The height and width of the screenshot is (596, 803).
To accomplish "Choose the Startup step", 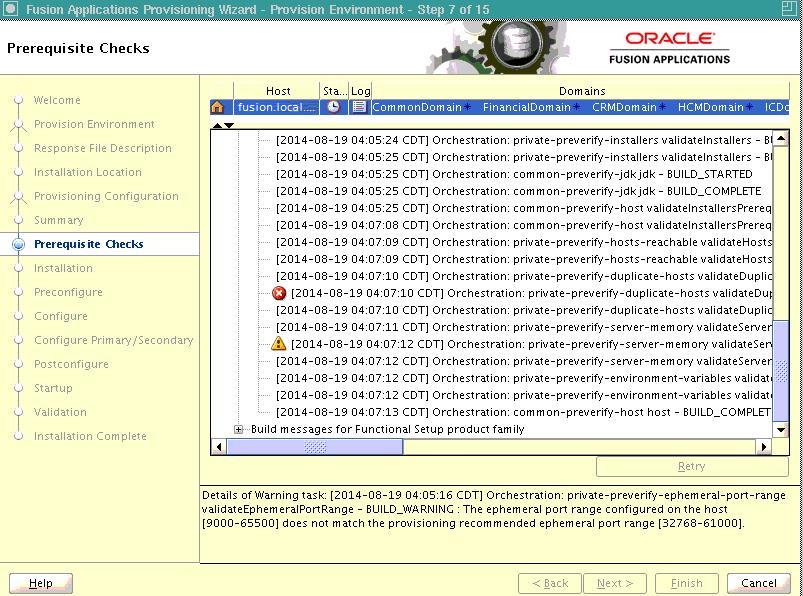I will click(53, 388).
